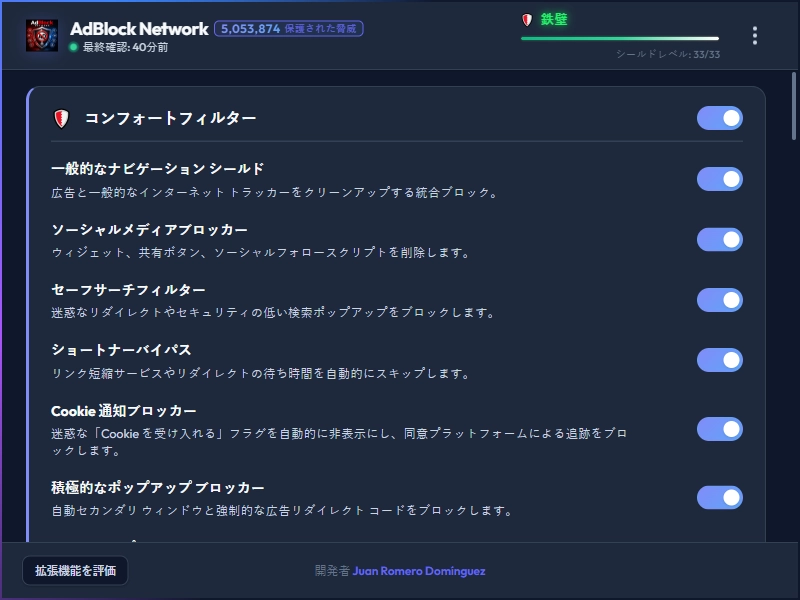Click description リンク短縮サービス text
800x600 pixels.
261,373
